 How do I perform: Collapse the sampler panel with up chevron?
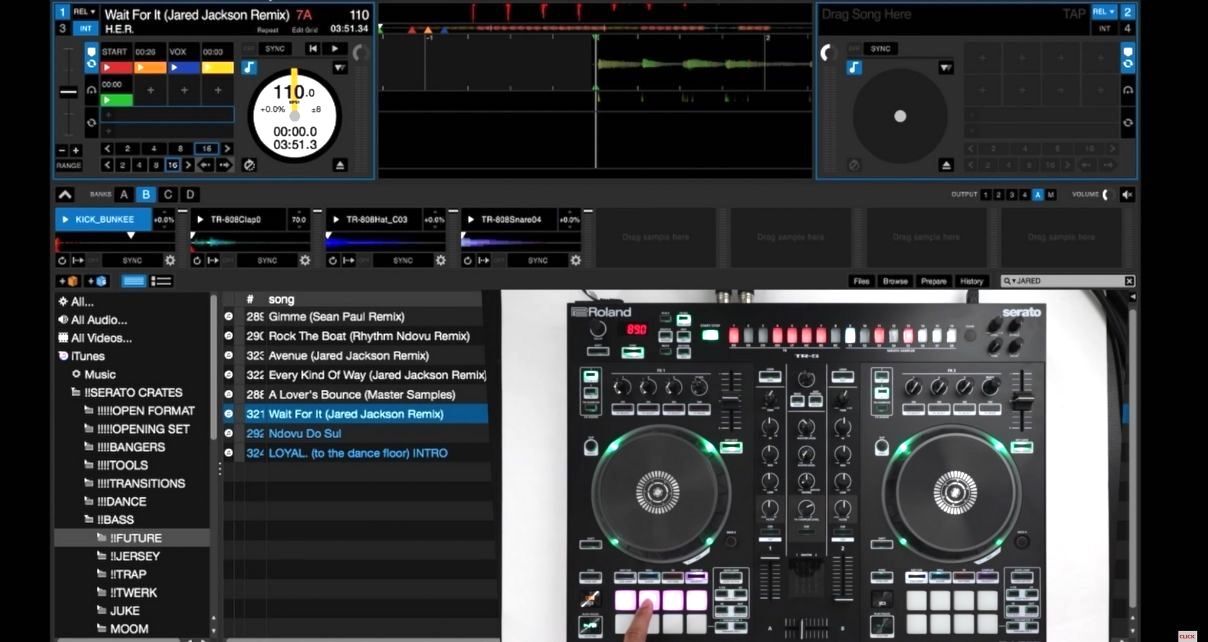coord(65,195)
